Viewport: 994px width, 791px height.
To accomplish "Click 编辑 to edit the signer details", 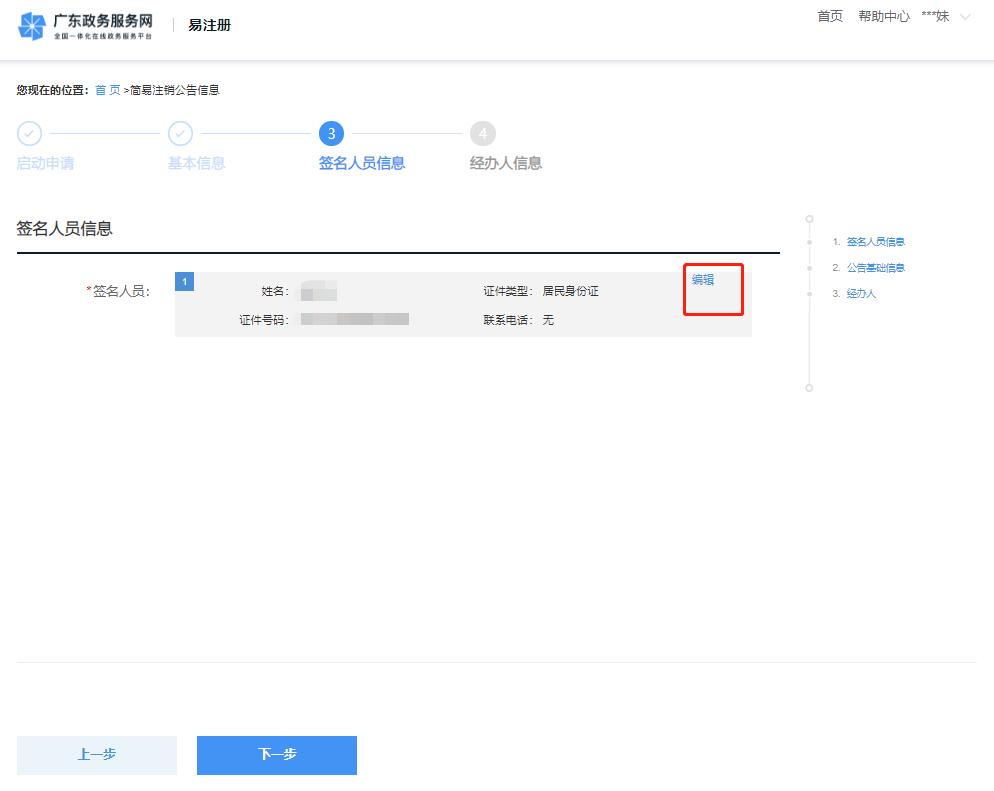I will (x=703, y=280).
